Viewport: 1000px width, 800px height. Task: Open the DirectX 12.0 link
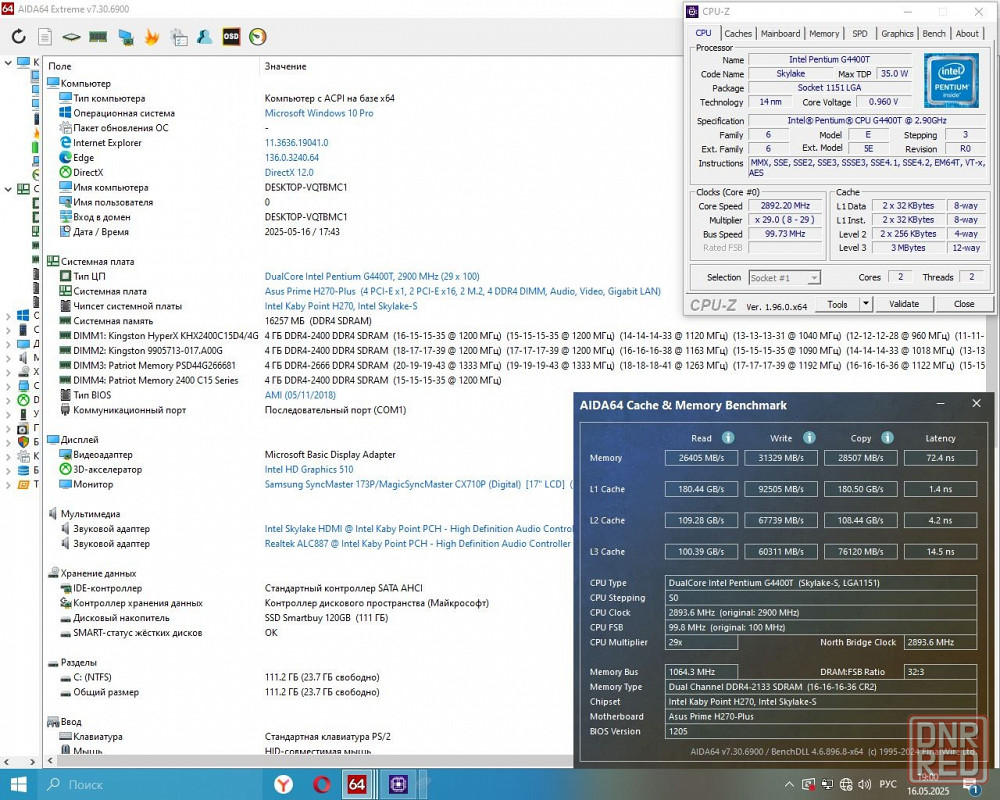pyautogui.click(x=289, y=172)
